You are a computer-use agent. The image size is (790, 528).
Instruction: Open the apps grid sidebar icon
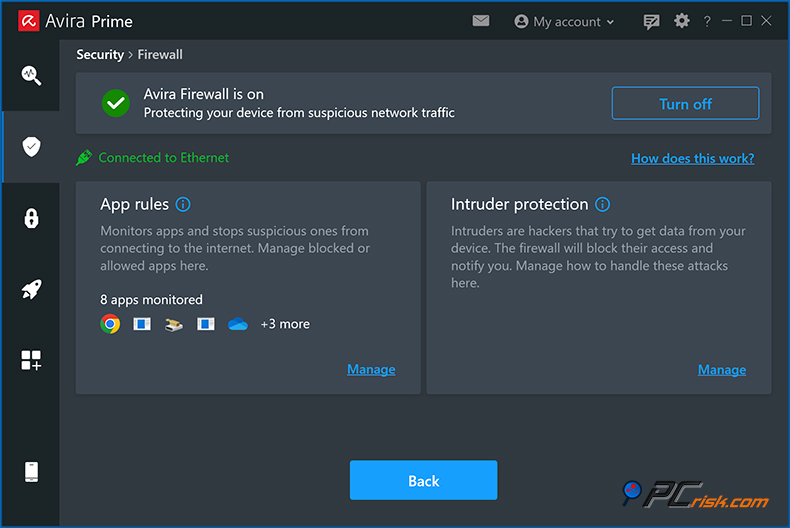[31, 361]
